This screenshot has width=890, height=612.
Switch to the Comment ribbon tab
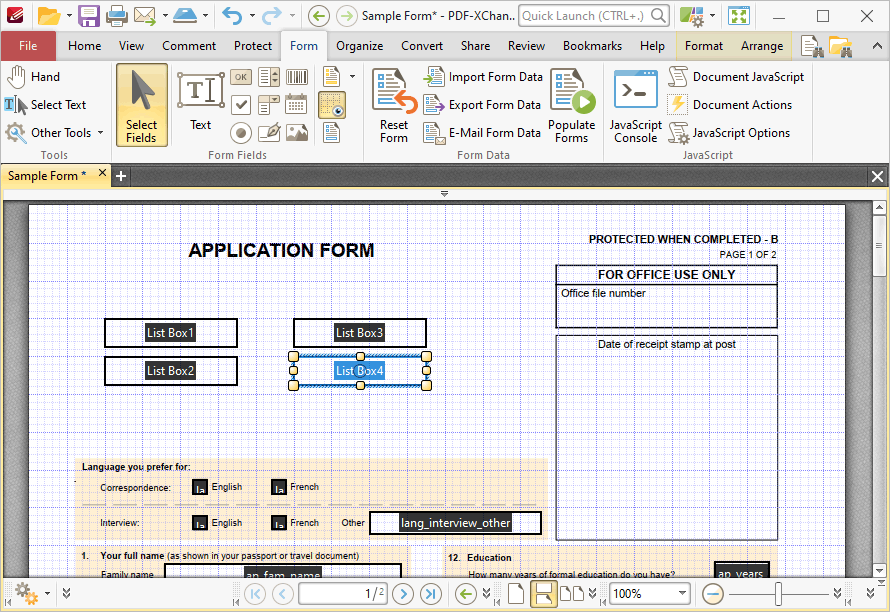[x=189, y=46]
